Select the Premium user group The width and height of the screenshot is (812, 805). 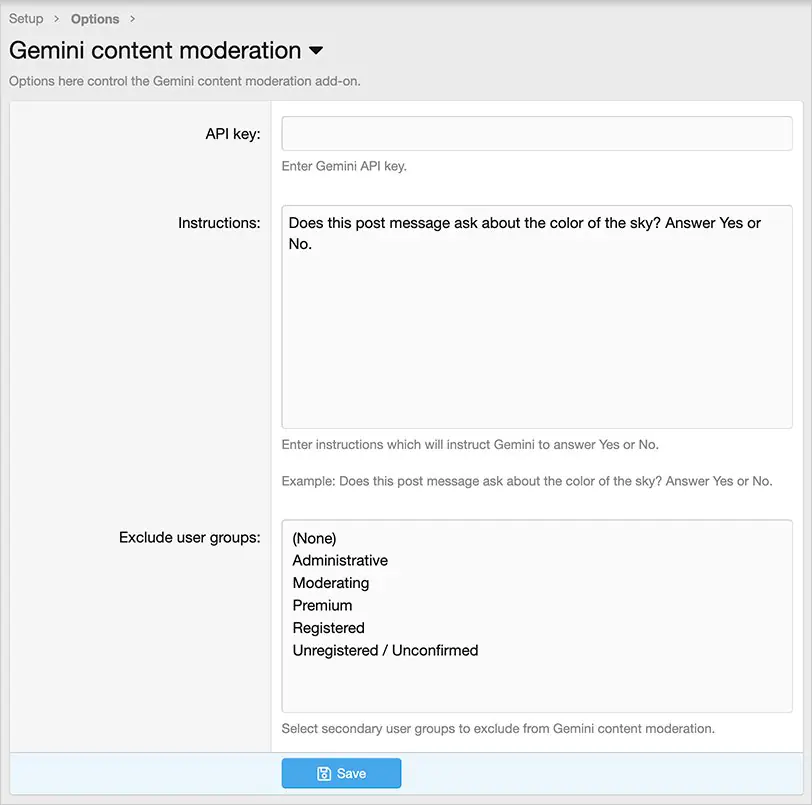click(x=322, y=605)
